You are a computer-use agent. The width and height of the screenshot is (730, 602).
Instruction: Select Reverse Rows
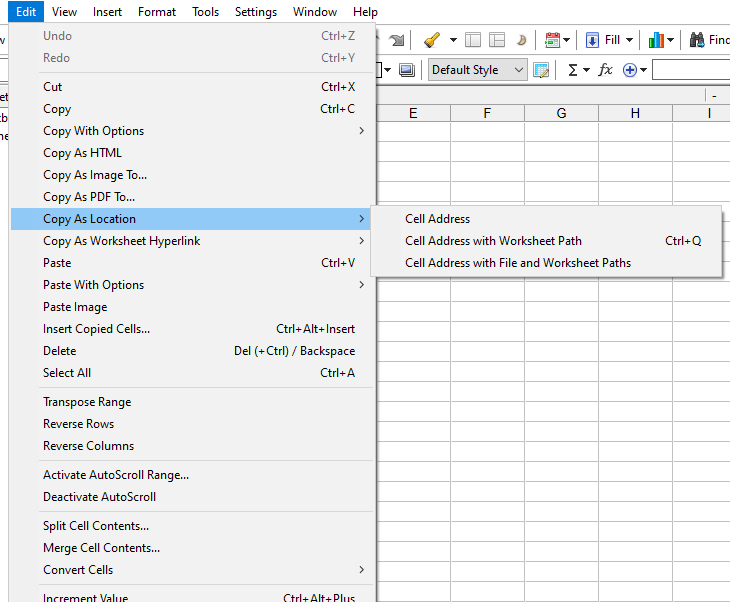192,424
